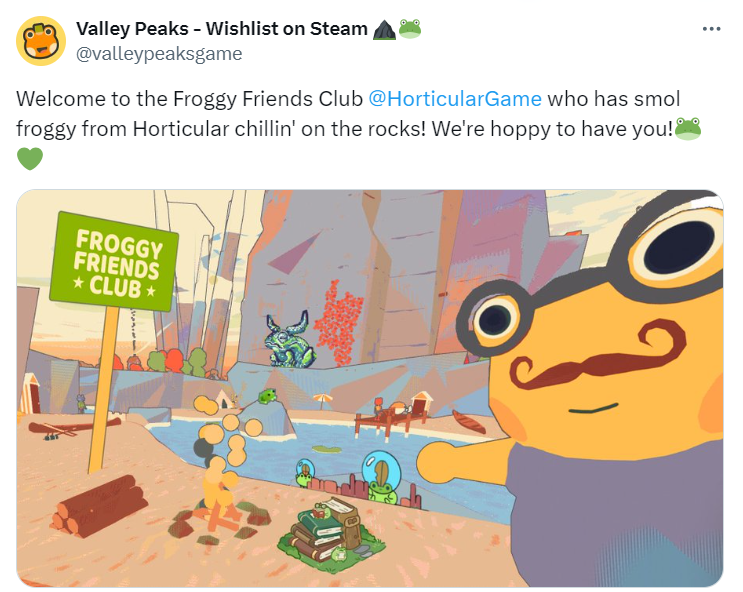The height and width of the screenshot is (592, 743).
Task: Click the large frog with bubble helmet
Action: 381,477
